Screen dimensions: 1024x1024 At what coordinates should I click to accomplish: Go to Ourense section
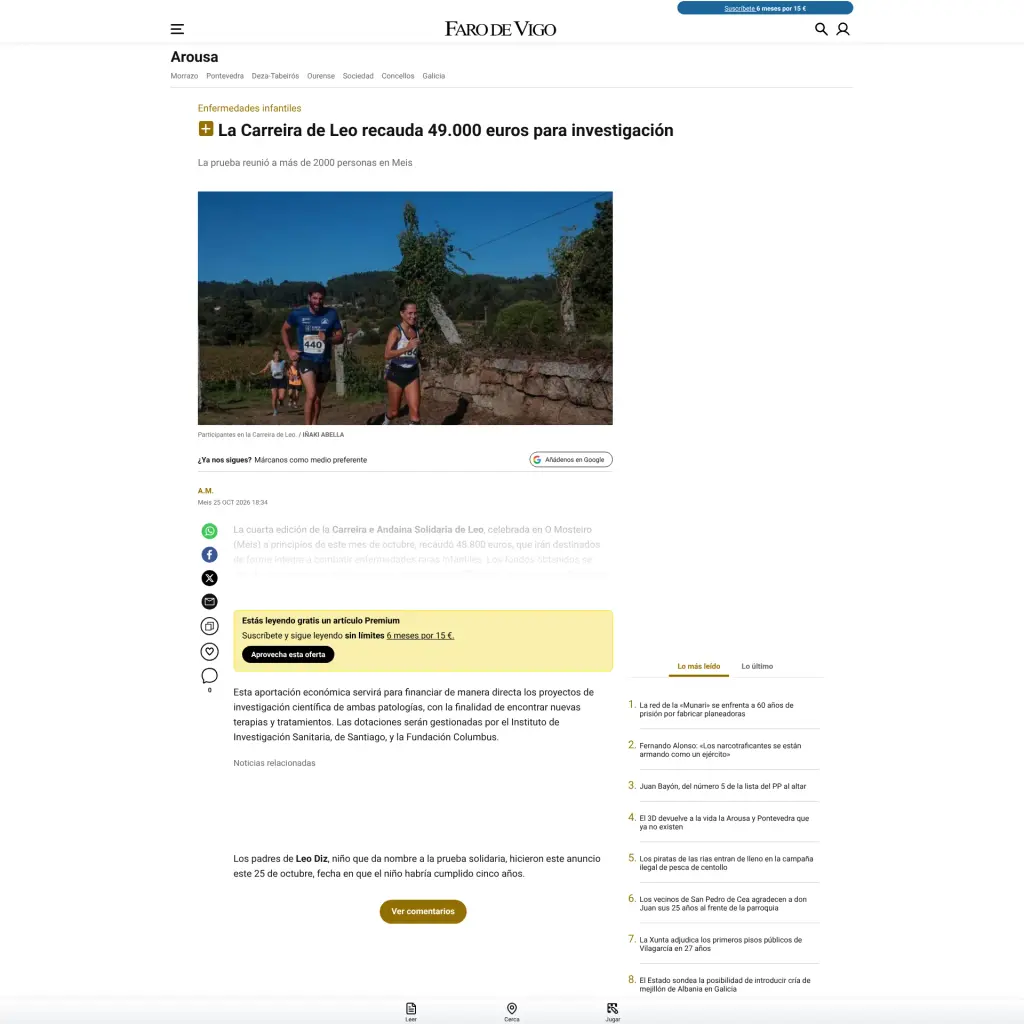(x=321, y=76)
